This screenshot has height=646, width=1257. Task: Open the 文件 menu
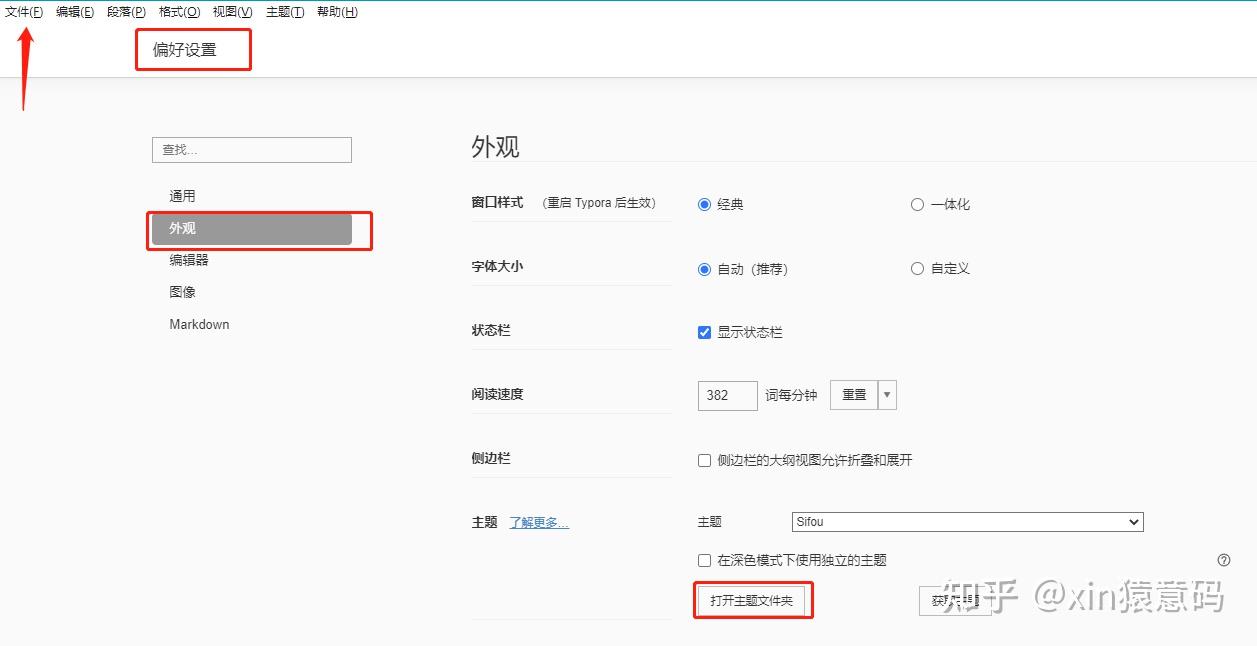coord(22,11)
